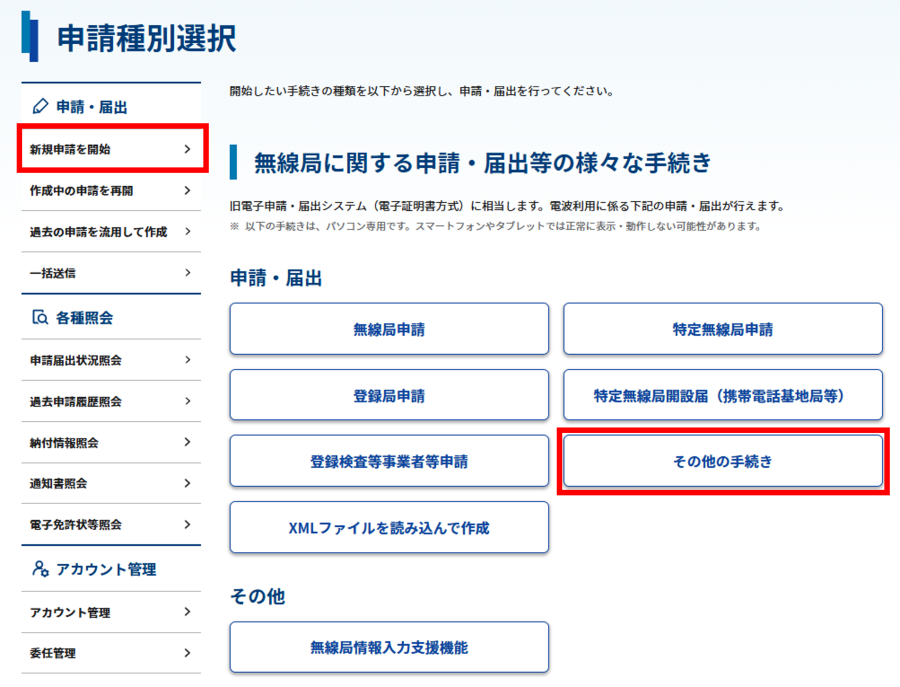This screenshot has width=900, height=687.
Task: Click the chevron arrow next to 納付情報照会
Action: pos(187,442)
